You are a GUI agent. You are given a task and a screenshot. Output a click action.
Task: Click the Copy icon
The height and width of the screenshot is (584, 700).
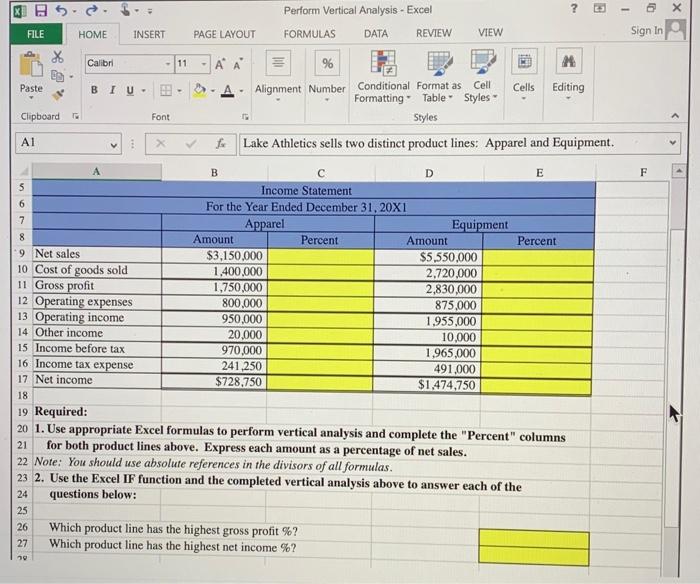click(x=57, y=75)
